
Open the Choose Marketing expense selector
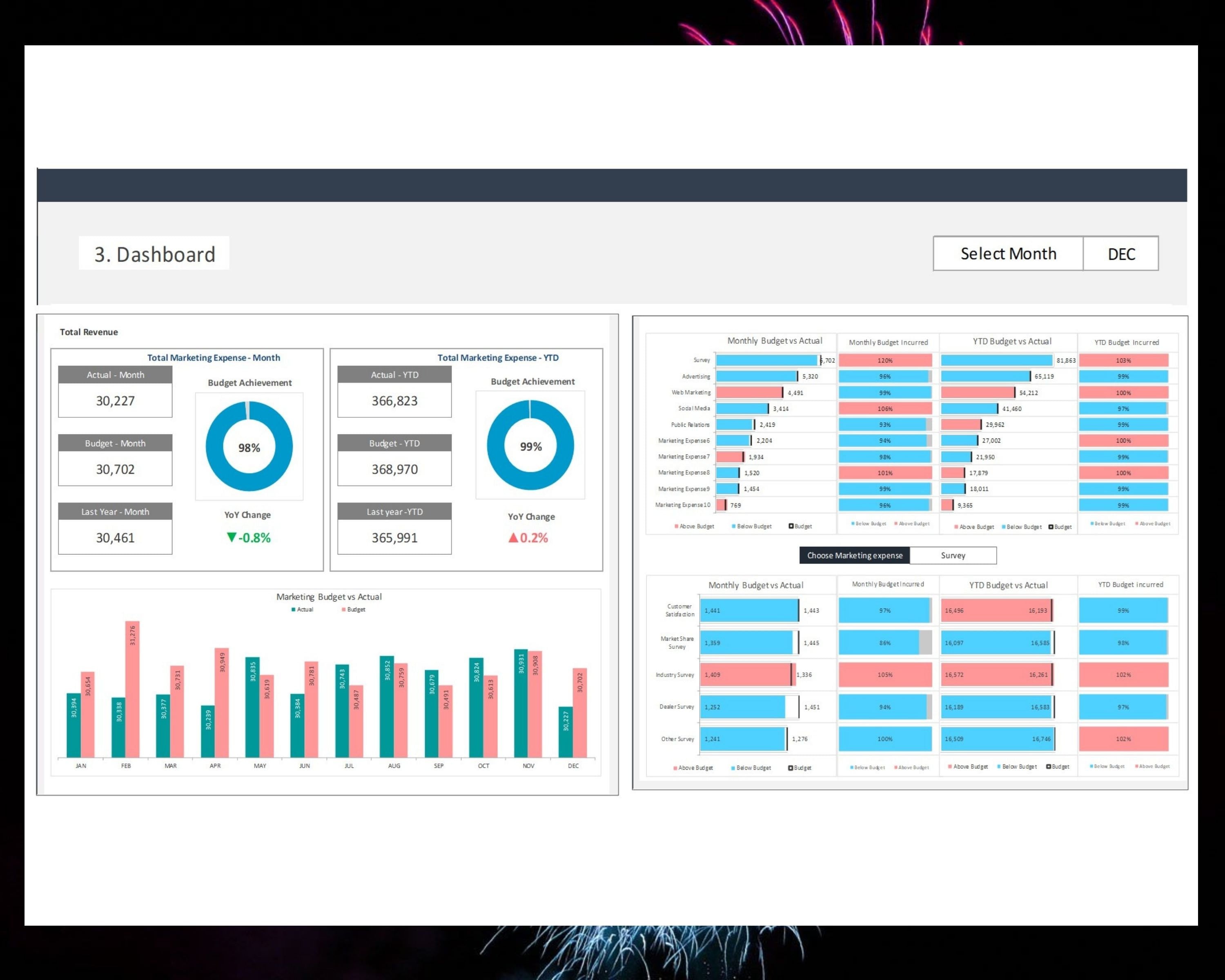point(855,555)
